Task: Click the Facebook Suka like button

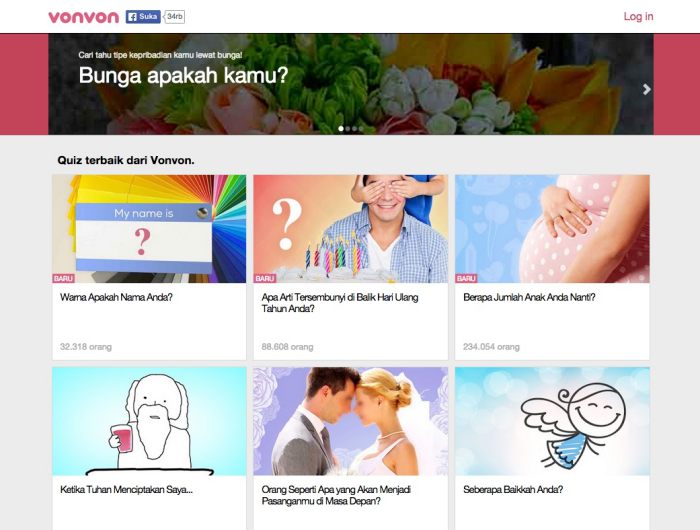Action: click(x=143, y=17)
